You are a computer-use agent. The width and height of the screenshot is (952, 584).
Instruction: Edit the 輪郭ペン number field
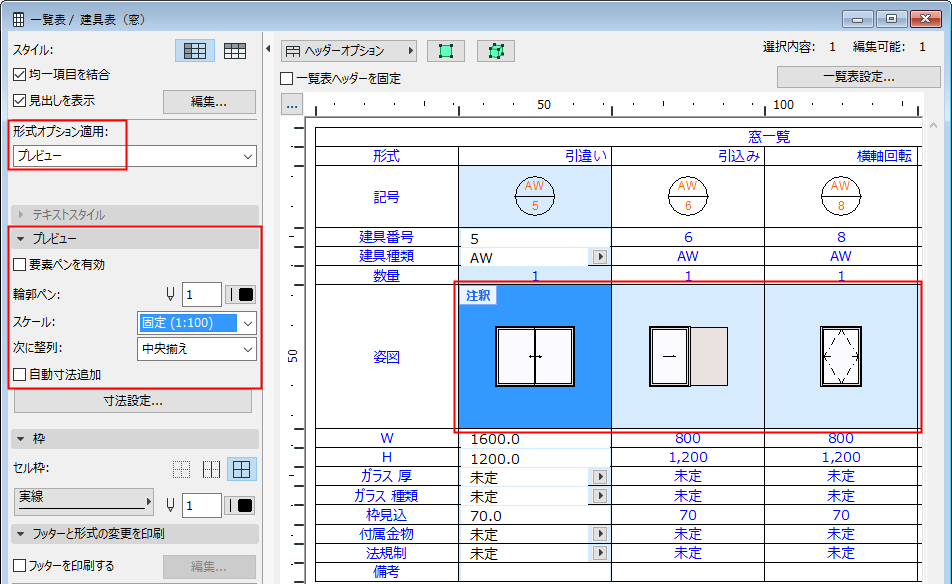202,295
